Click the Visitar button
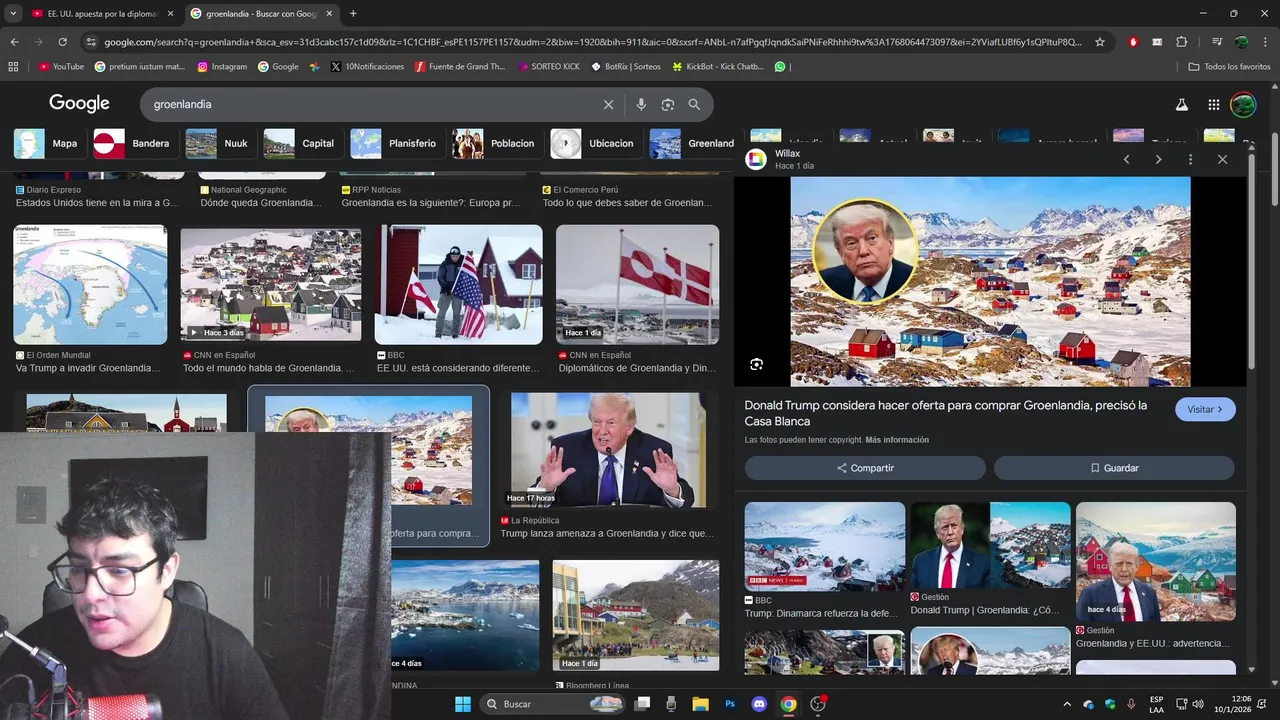 click(x=1205, y=409)
